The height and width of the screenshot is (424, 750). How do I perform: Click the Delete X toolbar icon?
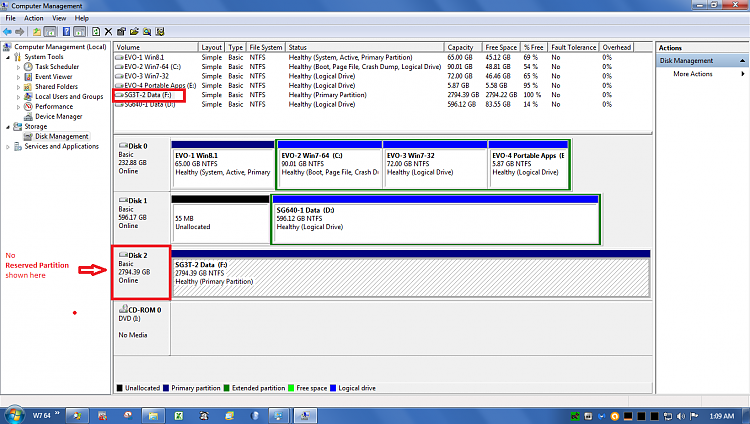click(109, 32)
